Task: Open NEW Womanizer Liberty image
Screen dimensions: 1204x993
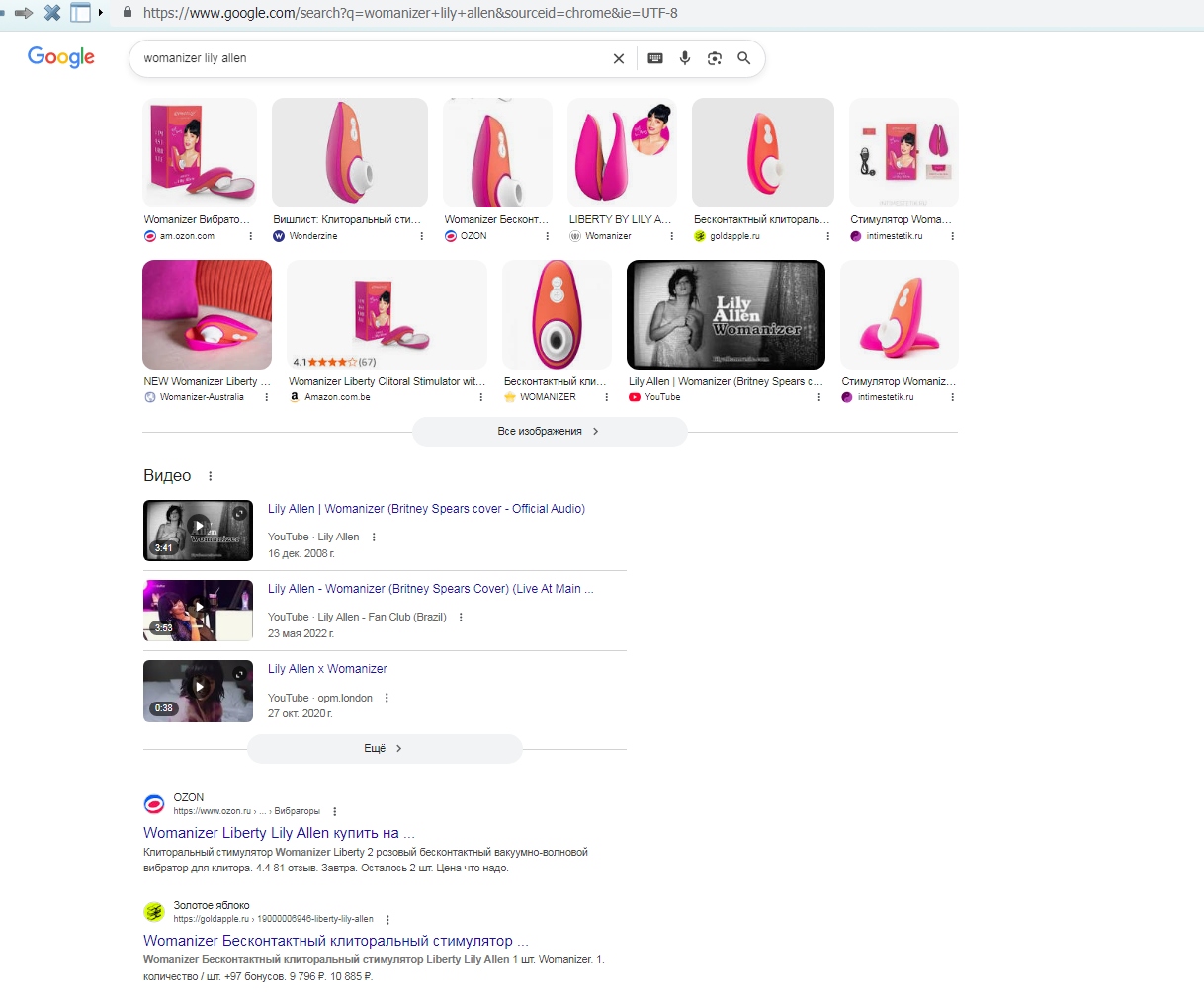Action: (207, 314)
